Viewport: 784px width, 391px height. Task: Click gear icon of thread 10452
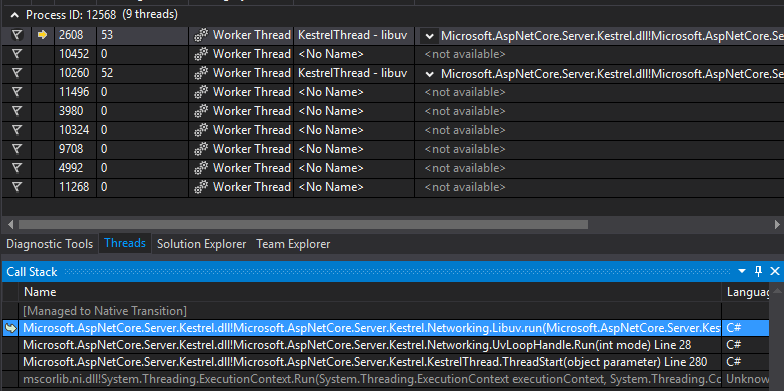[201, 54]
